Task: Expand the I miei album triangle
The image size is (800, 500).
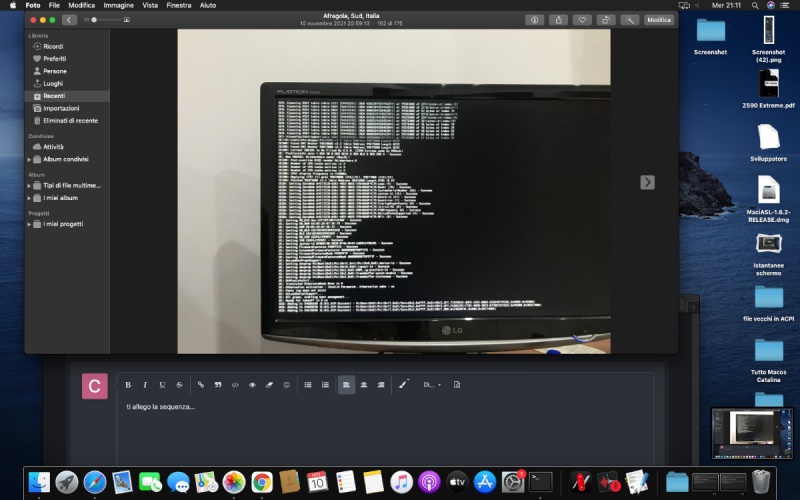Action: [x=29, y=198]
